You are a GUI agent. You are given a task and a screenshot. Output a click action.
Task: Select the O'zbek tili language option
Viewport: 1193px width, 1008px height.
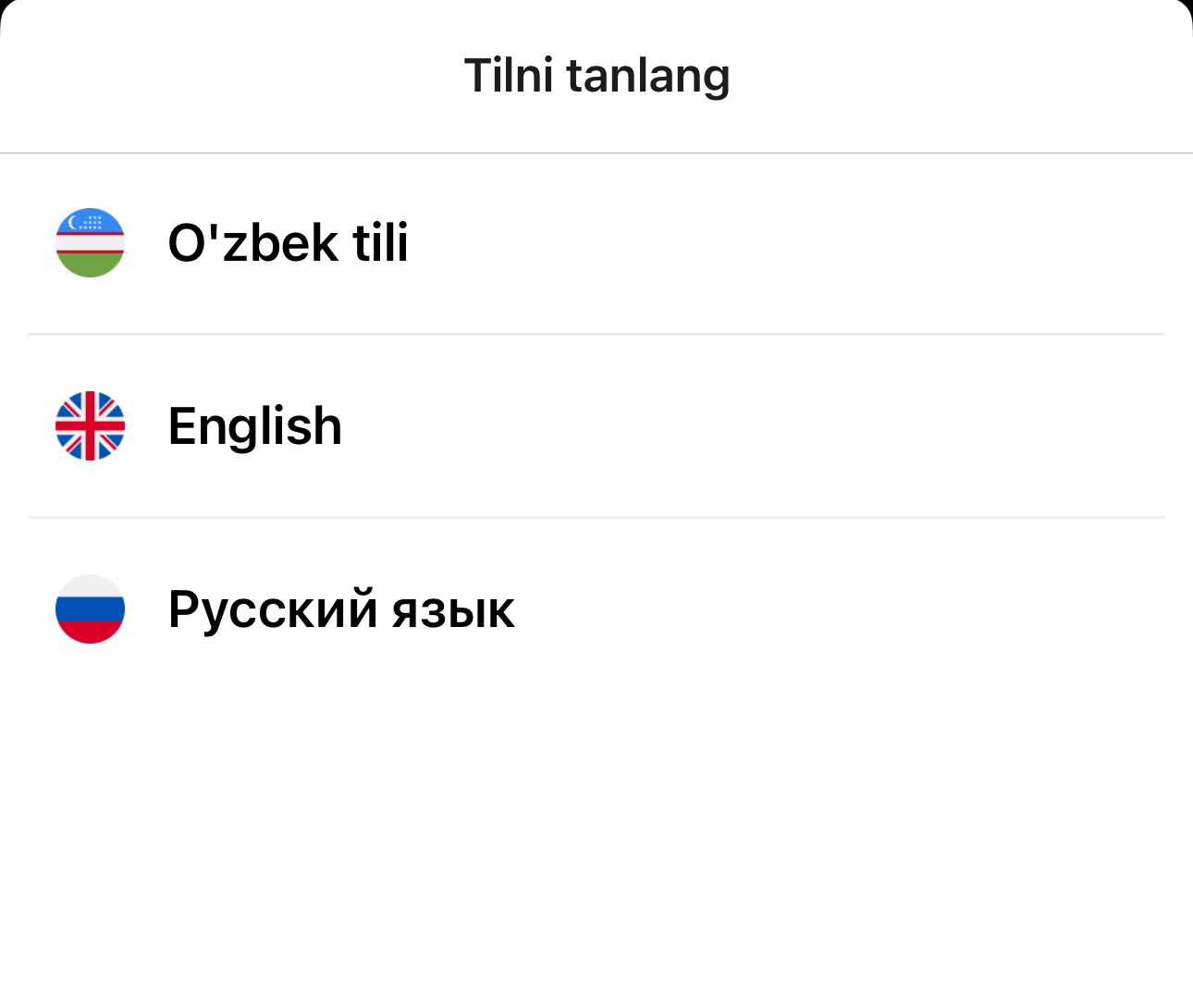coord(596,243)
